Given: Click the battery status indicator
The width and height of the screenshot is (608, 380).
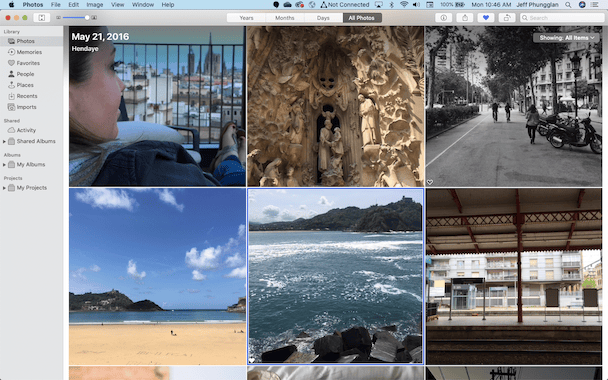Looking at the screenshot, I should pos(453,5).
